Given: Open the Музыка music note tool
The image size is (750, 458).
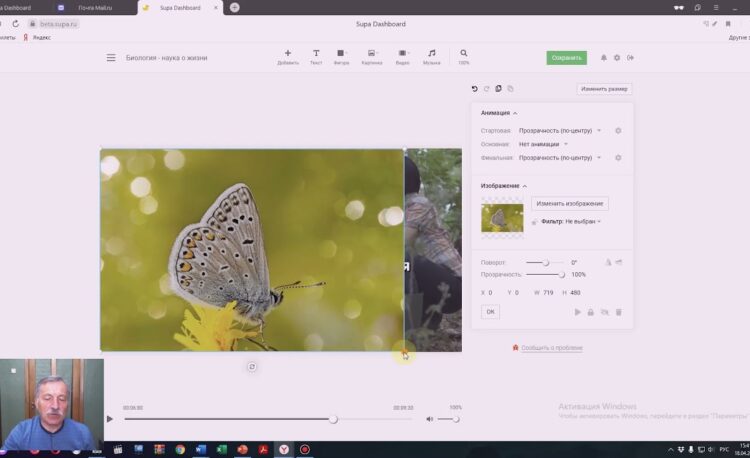Looking at the screenshot, I should tap(432, 54).
